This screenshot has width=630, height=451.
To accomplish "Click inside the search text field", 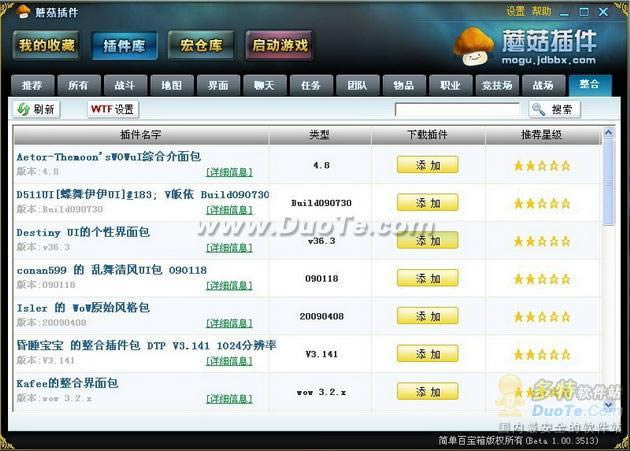I will pos(457,109).
